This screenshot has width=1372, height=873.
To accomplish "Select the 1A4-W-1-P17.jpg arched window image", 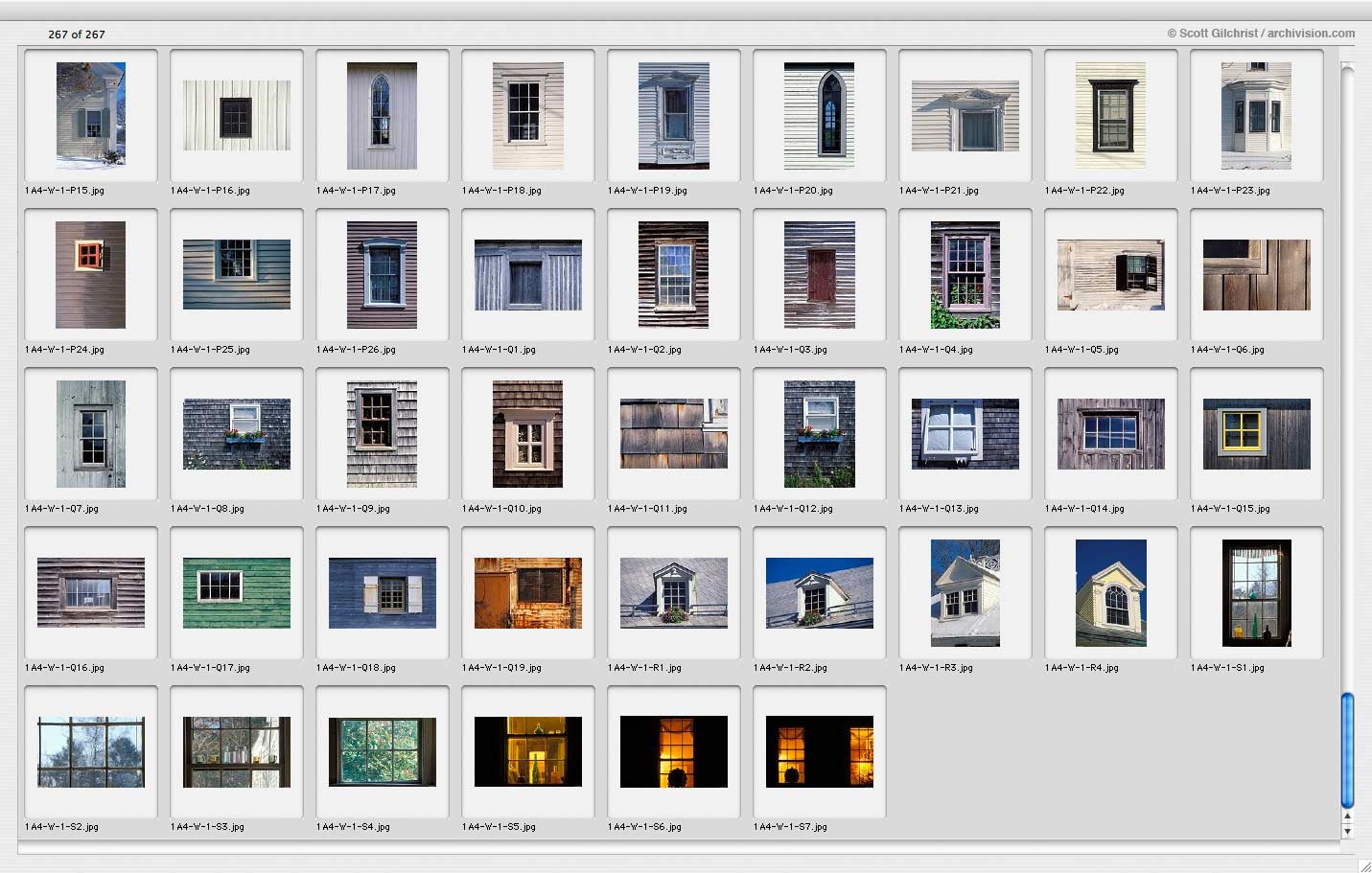I will click(383, 115).
